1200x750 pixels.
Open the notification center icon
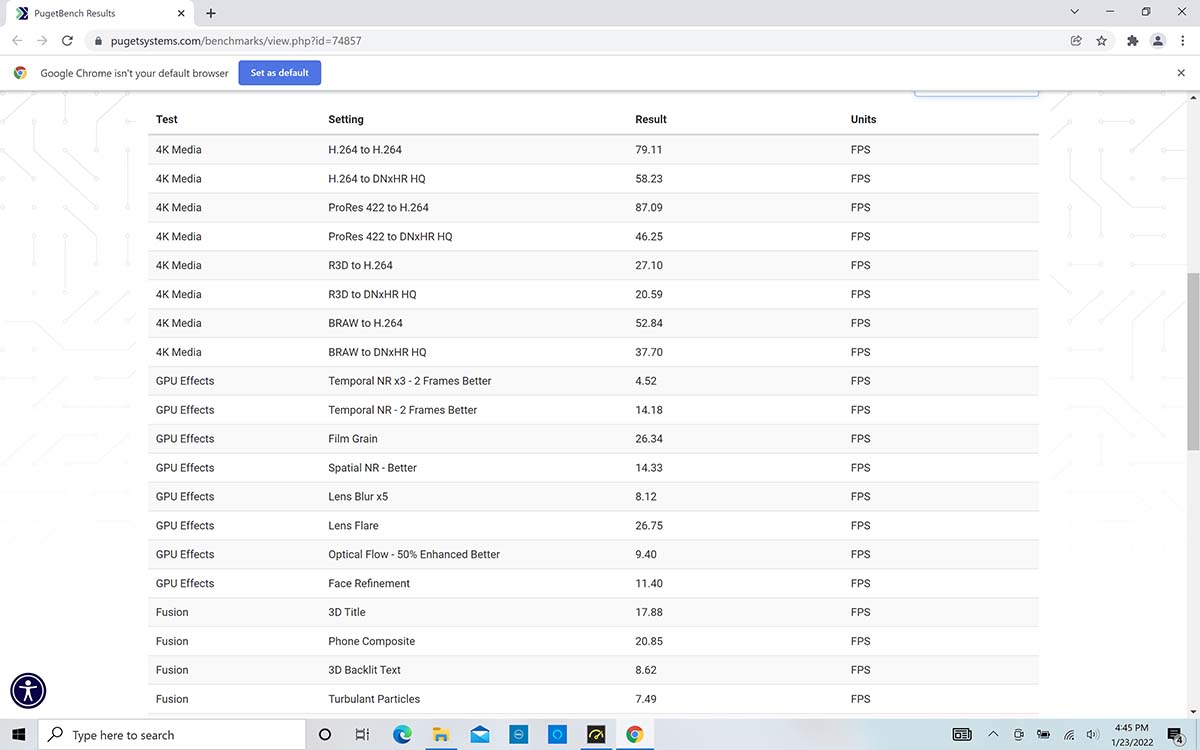pos(1176,736)
